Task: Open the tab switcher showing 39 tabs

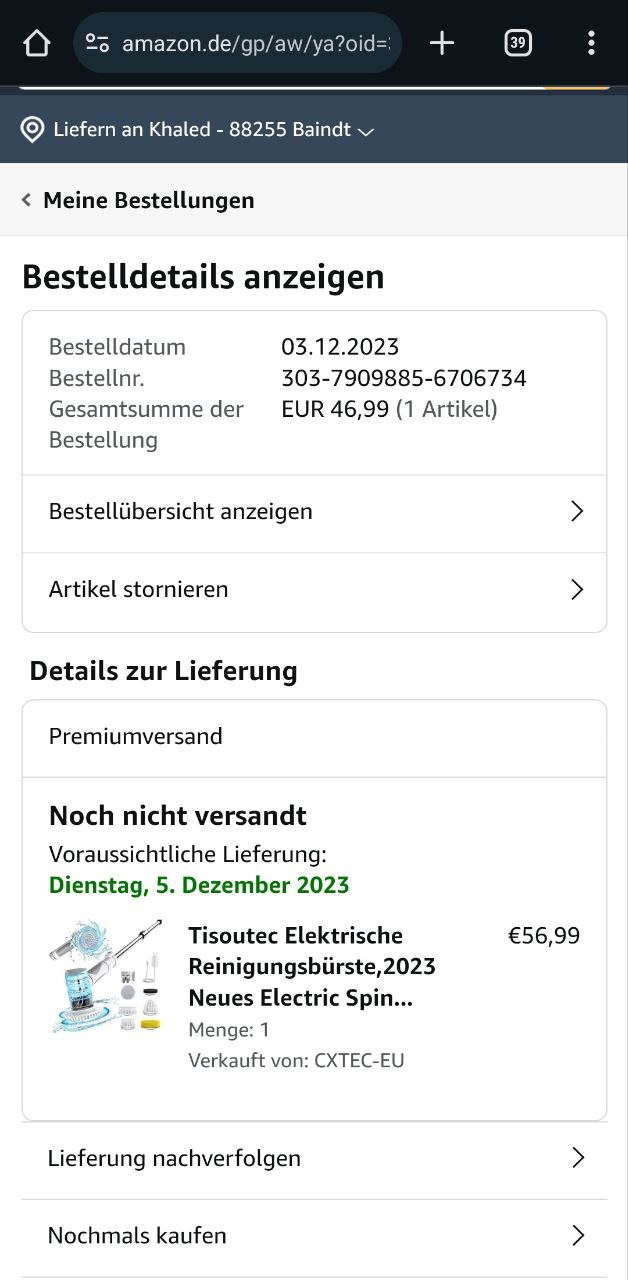Action: coord(517,43)
